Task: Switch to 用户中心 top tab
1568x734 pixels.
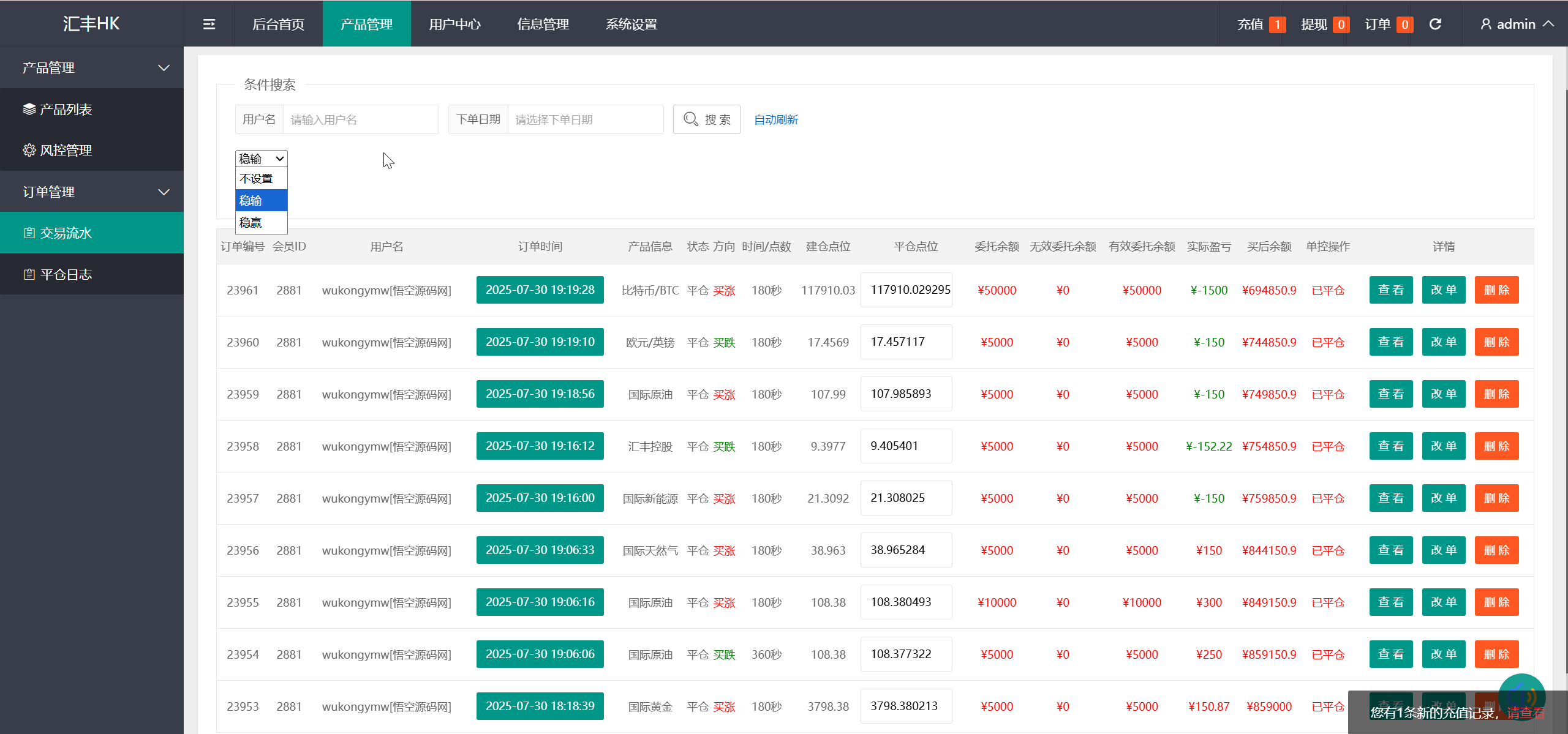Action: point(454,24)
